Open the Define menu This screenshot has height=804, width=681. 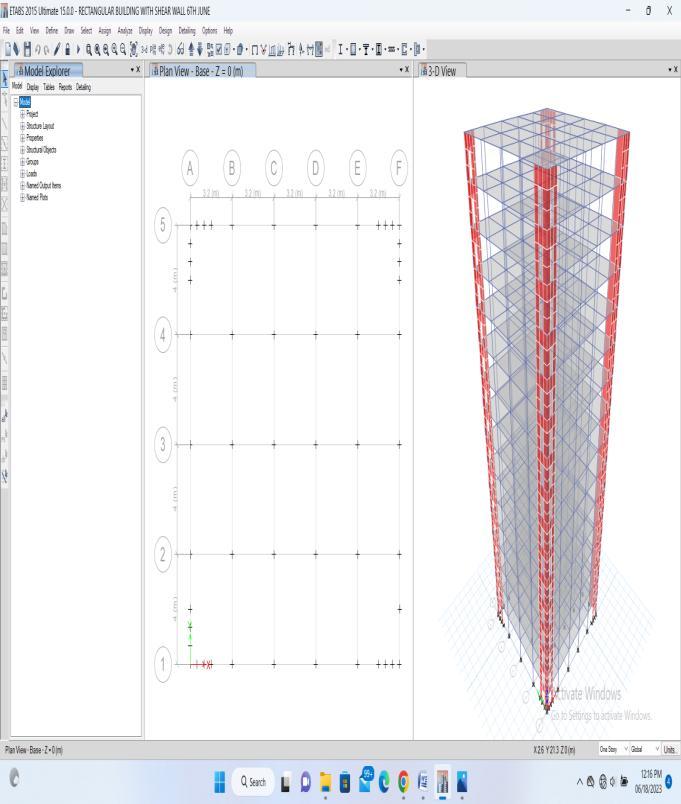click(52, 31)
